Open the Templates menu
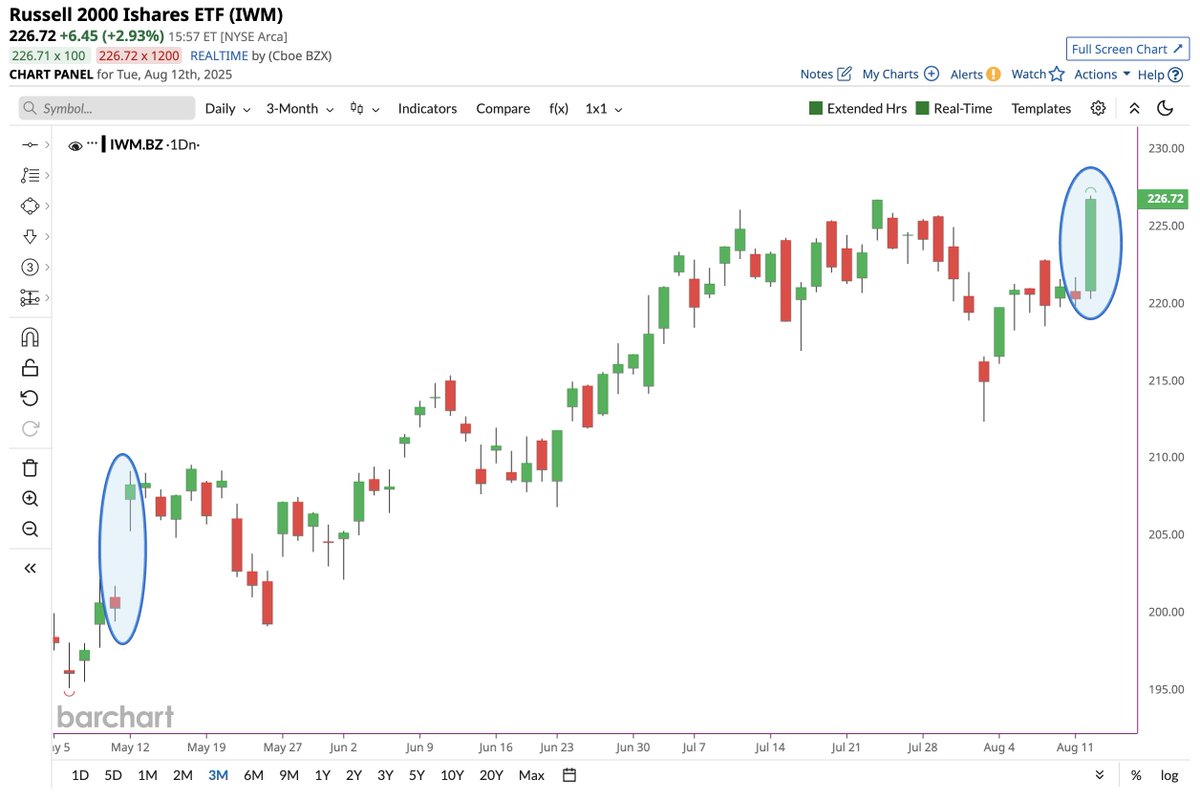The width and height of the screenshot is (1200, 802). (1041, 108)
